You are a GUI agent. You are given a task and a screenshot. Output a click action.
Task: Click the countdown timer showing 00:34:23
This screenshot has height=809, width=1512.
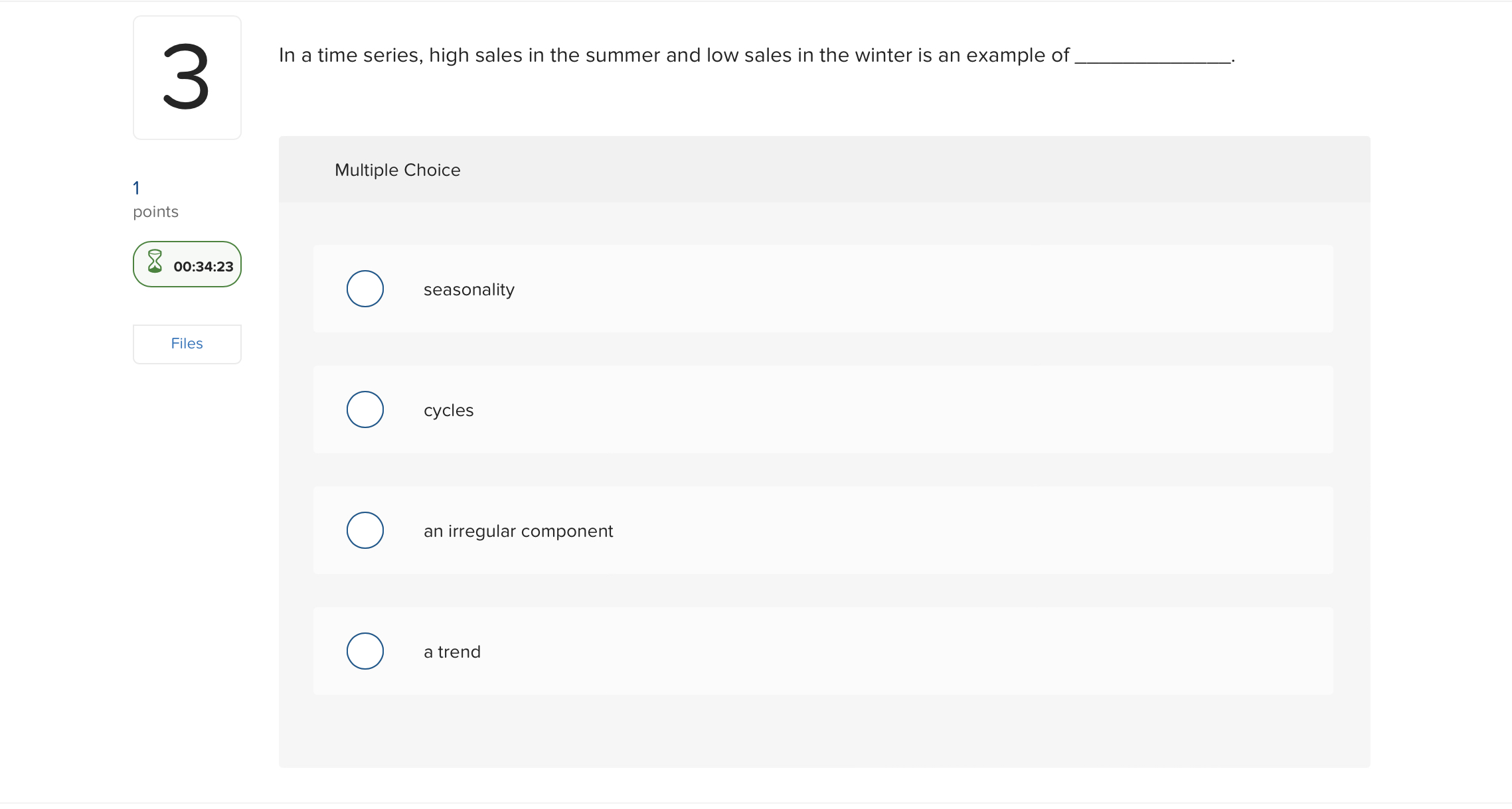coord(204,266)
